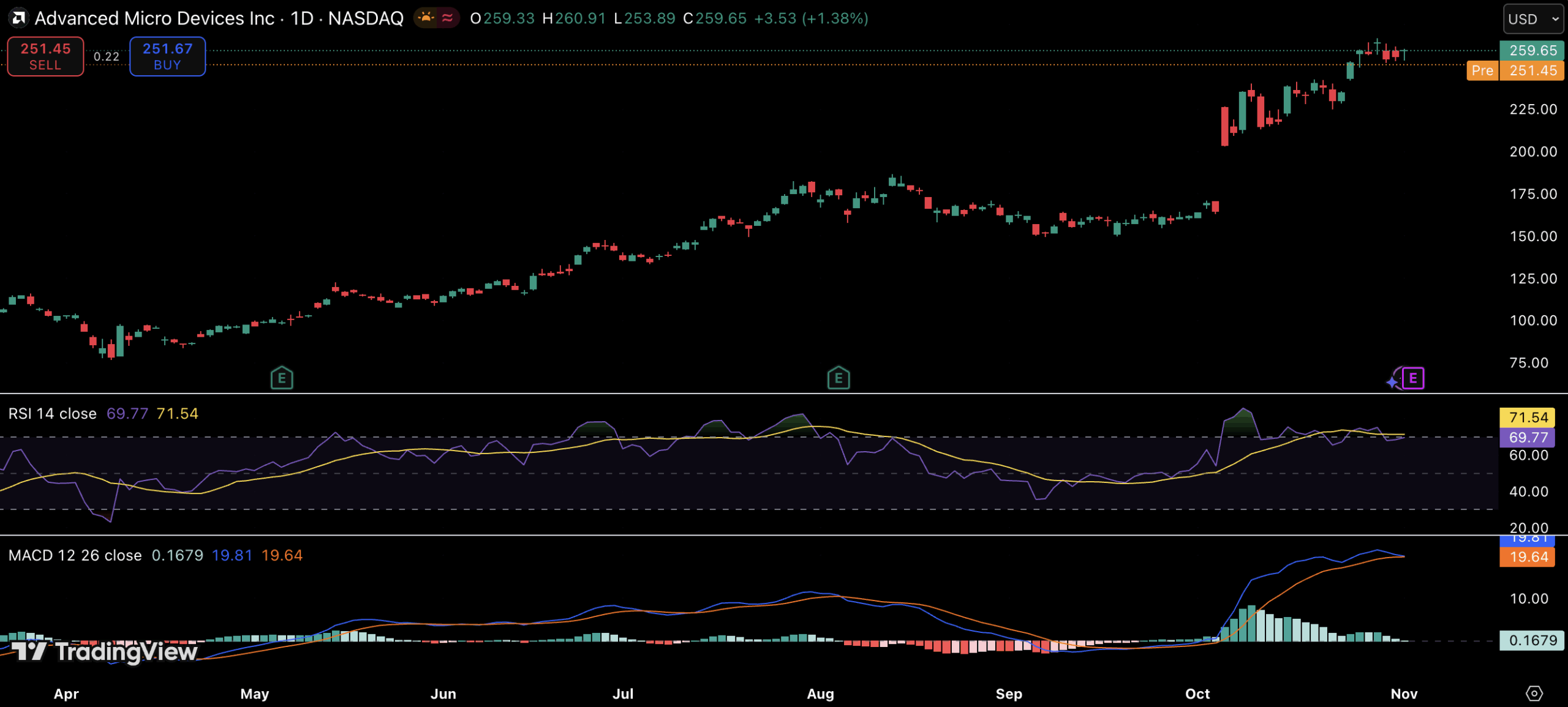Click the green 259.65 last price label
1568x707 pixels.
tap(1532, 50)
